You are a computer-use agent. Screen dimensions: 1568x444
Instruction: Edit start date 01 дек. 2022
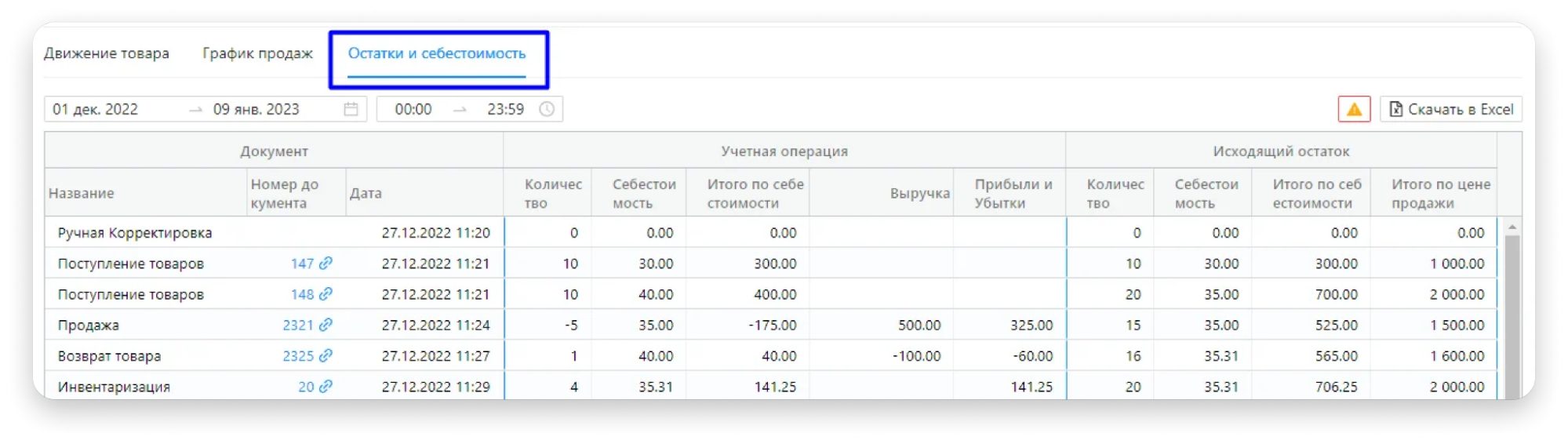95,109
